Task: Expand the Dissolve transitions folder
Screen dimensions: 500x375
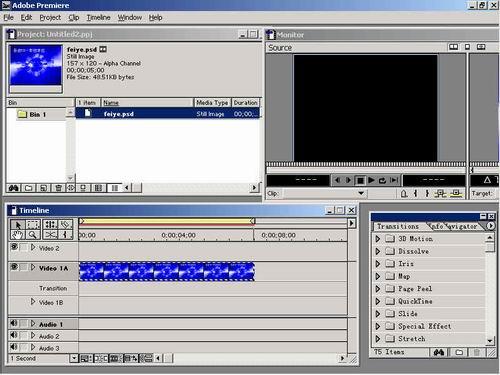Action: 378,251
